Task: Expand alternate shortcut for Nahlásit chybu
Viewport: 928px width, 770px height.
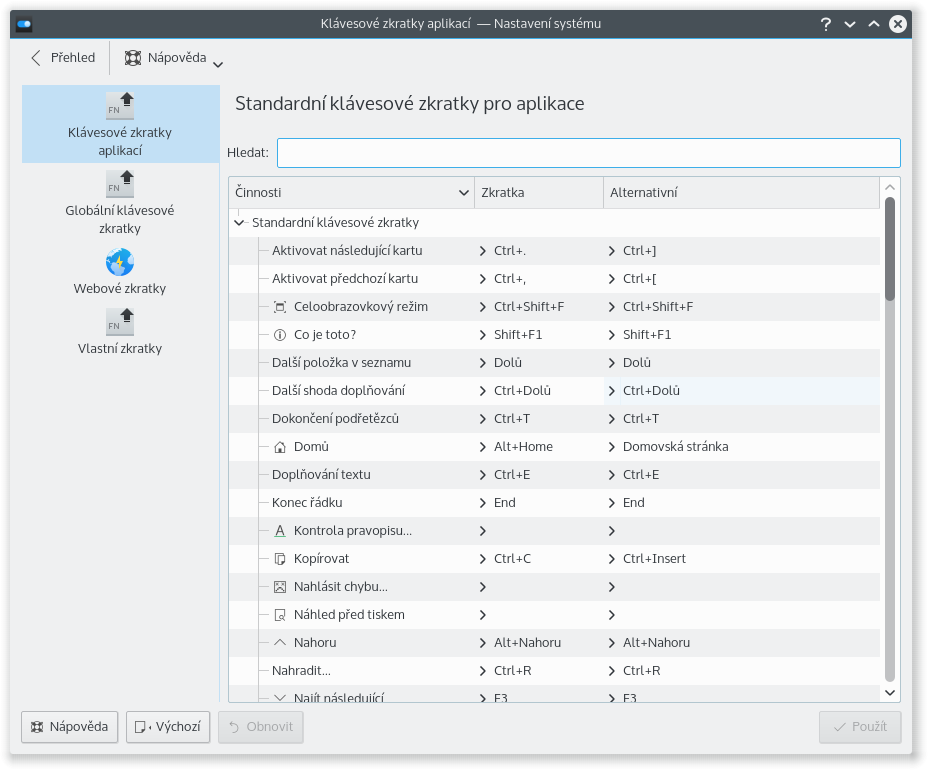Action: pyautogui.click(x=612, y=587)
